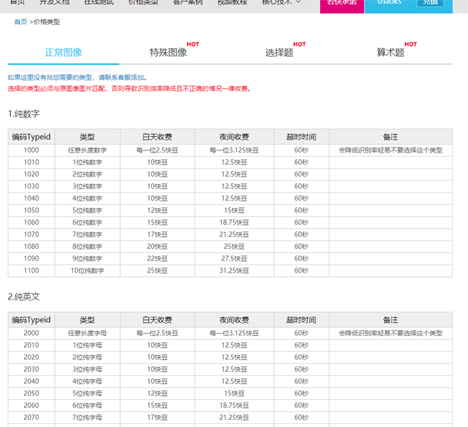Click the 21.25快豆 night price in row 1070
This screenshot has width=468, height=427.
coord(234,234)
